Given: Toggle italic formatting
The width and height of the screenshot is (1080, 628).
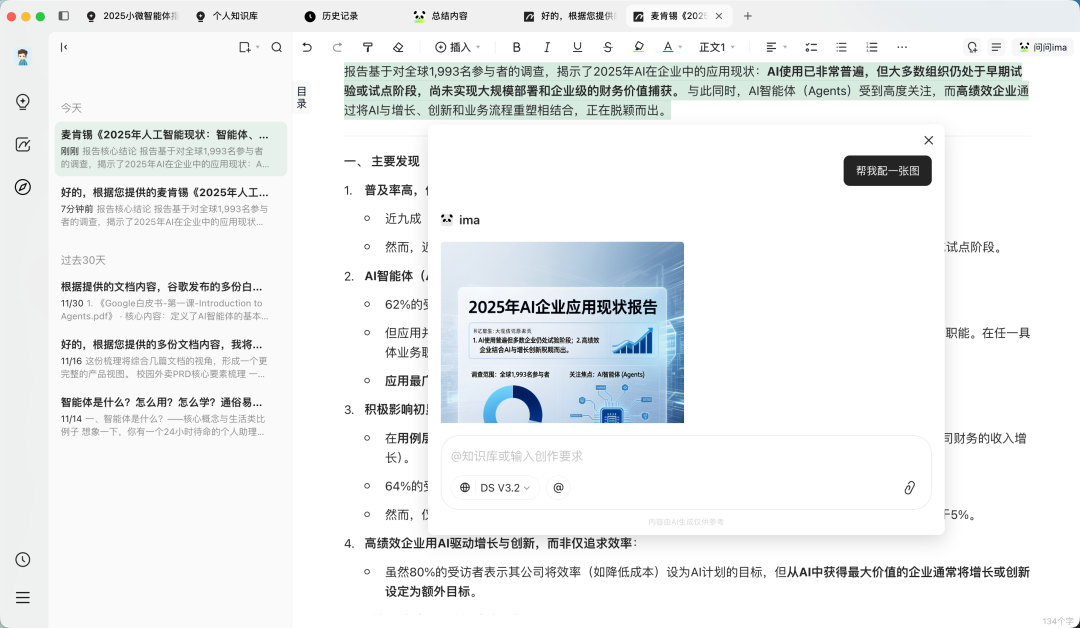Looking at the screenshot, I should 546,47.
